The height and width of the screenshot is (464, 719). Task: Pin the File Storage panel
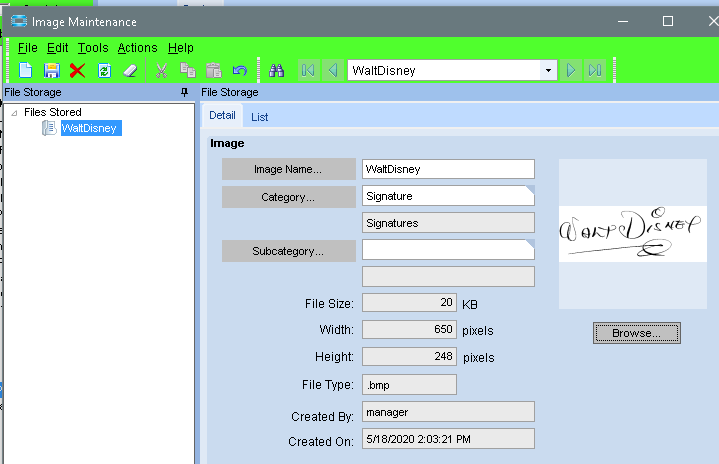pyautogui.click(x=184, y=93)
